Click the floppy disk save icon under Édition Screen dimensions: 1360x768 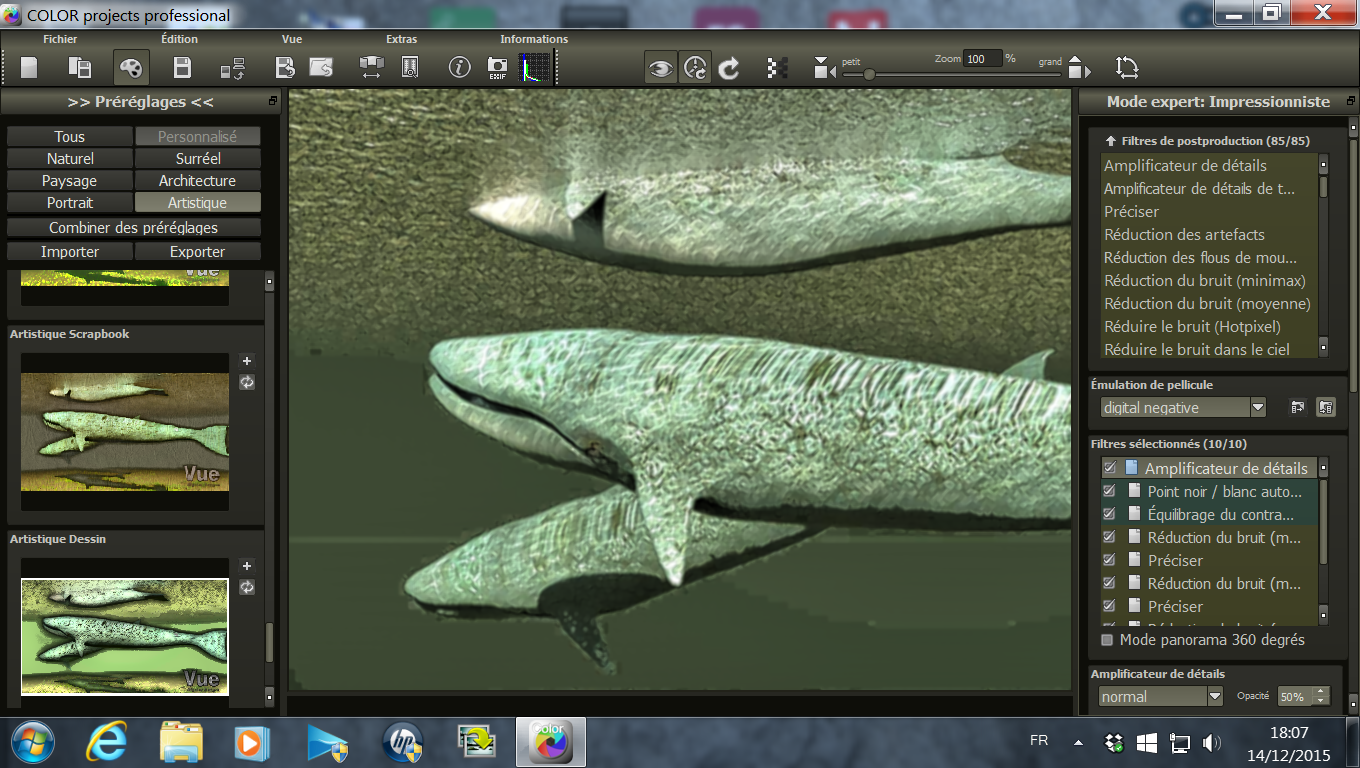point(182,67)
